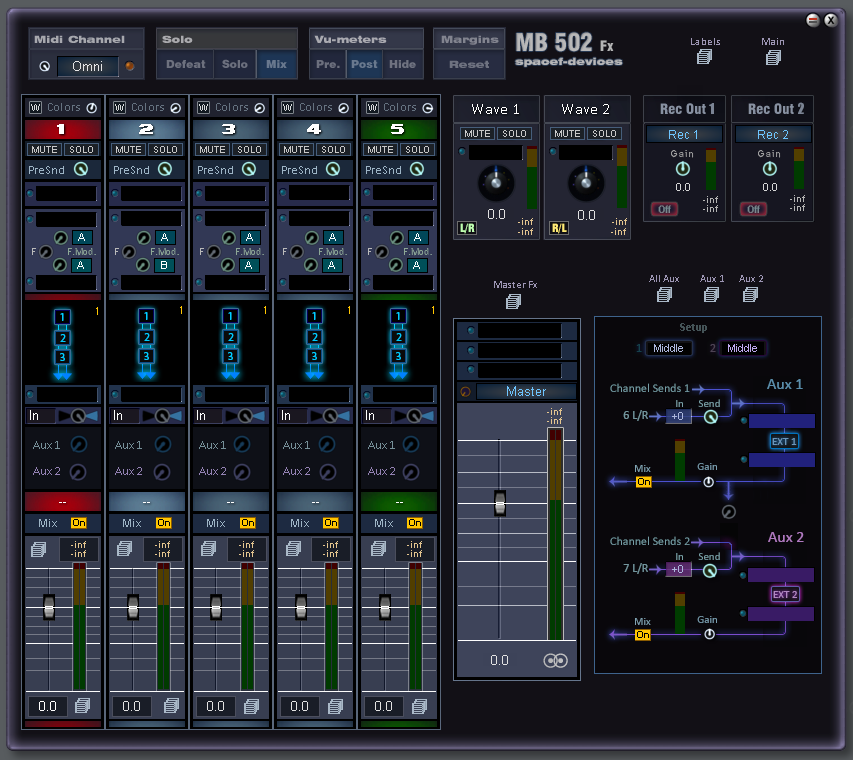The height and width of the screenshot is (760, 853).
Task: Open the All Aux menu icon
Action: pos(664,294)
